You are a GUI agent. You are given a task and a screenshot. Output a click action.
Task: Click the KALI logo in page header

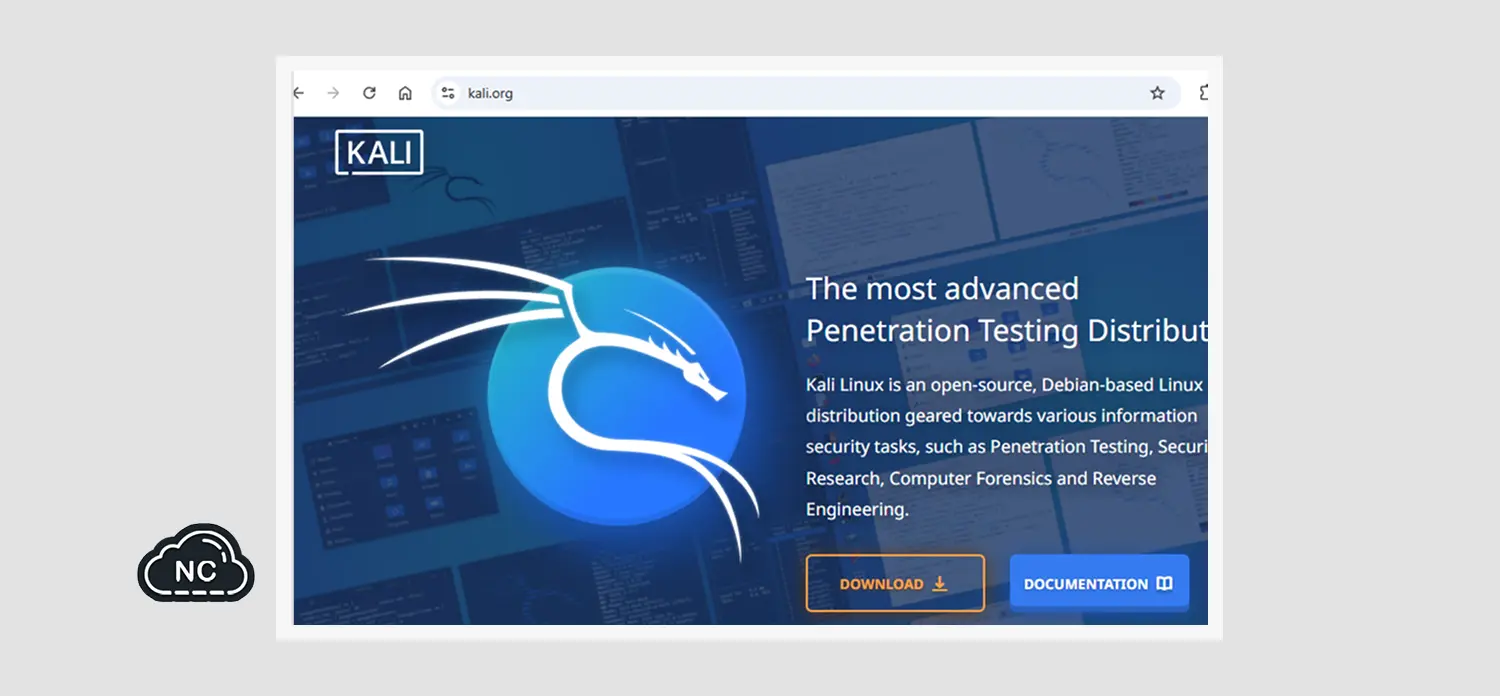click(379, 153)
